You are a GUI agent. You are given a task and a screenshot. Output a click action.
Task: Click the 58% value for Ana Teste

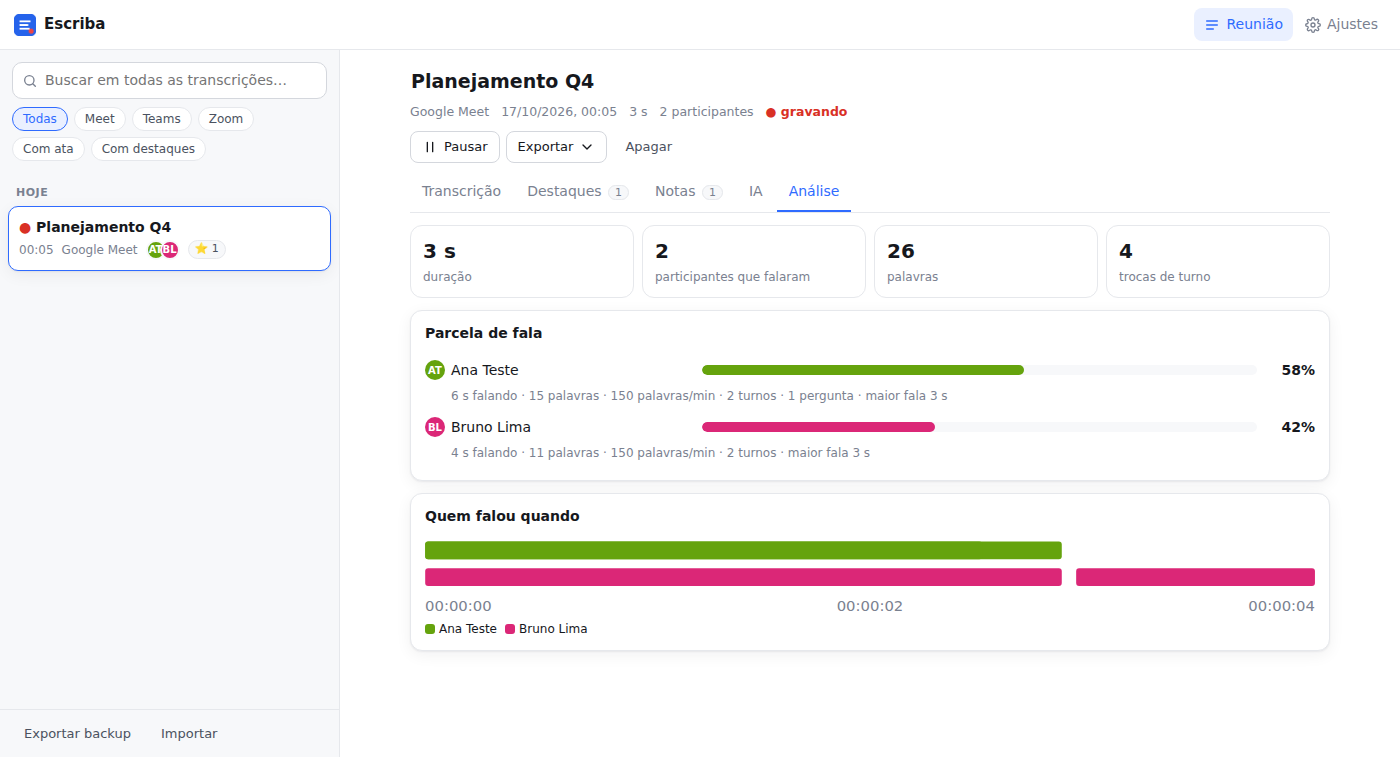click(1298, 370)
